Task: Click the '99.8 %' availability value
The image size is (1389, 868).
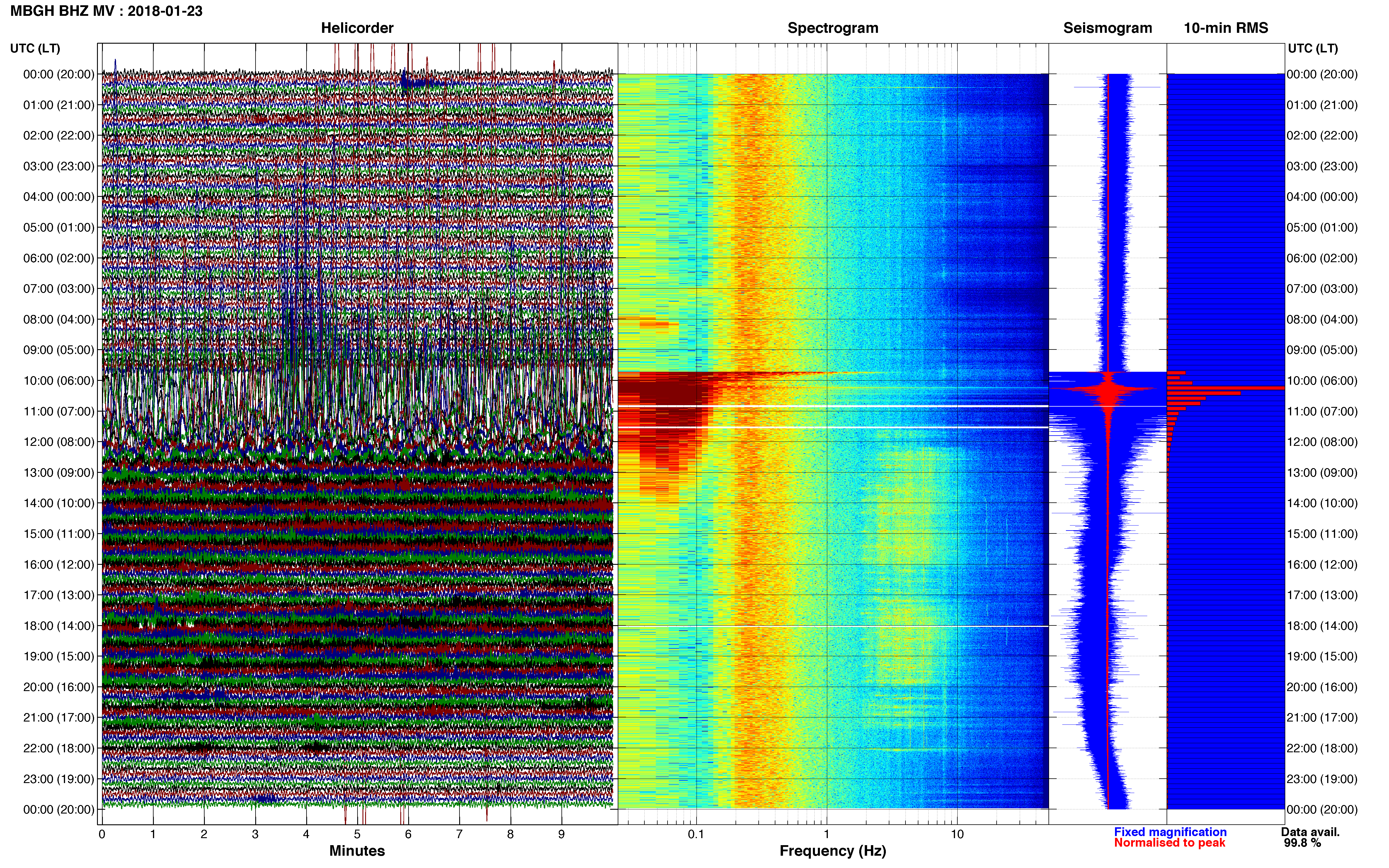Action: pos(1303,843)
